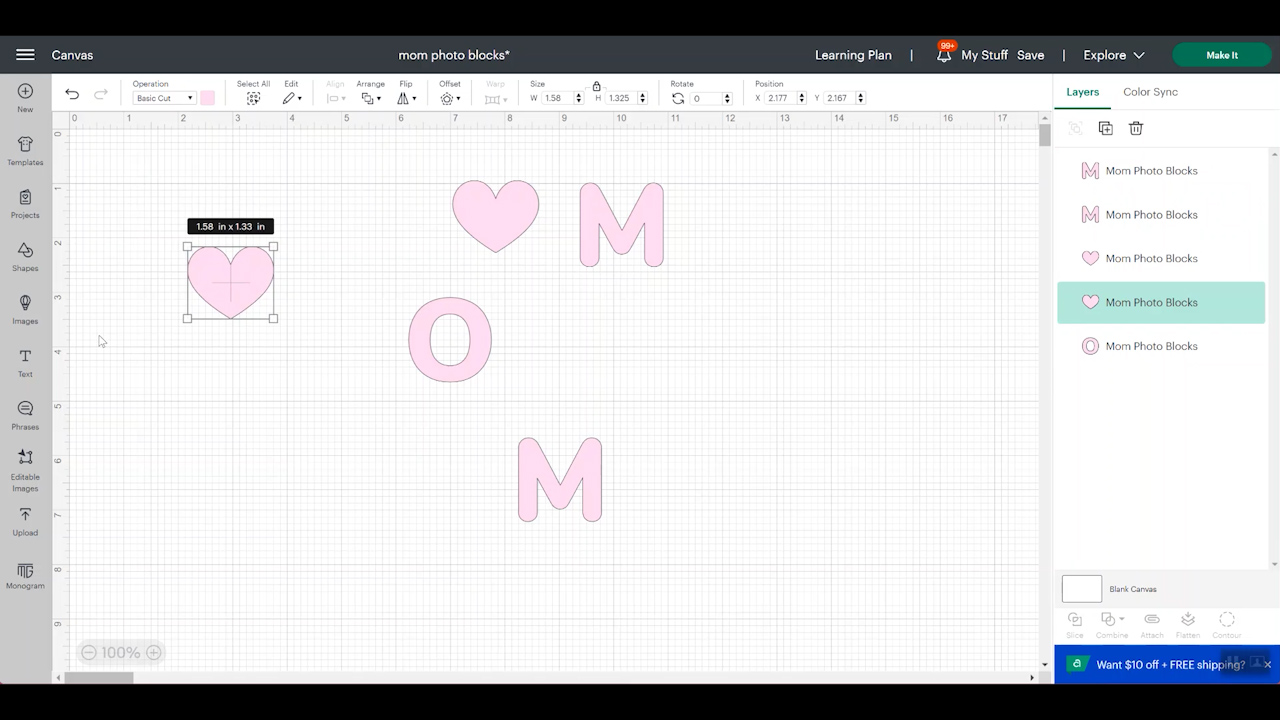Screen dimensions: 1280x720
Task: Click the Blank Canvas color swatch
Action: click(1081, 589)
